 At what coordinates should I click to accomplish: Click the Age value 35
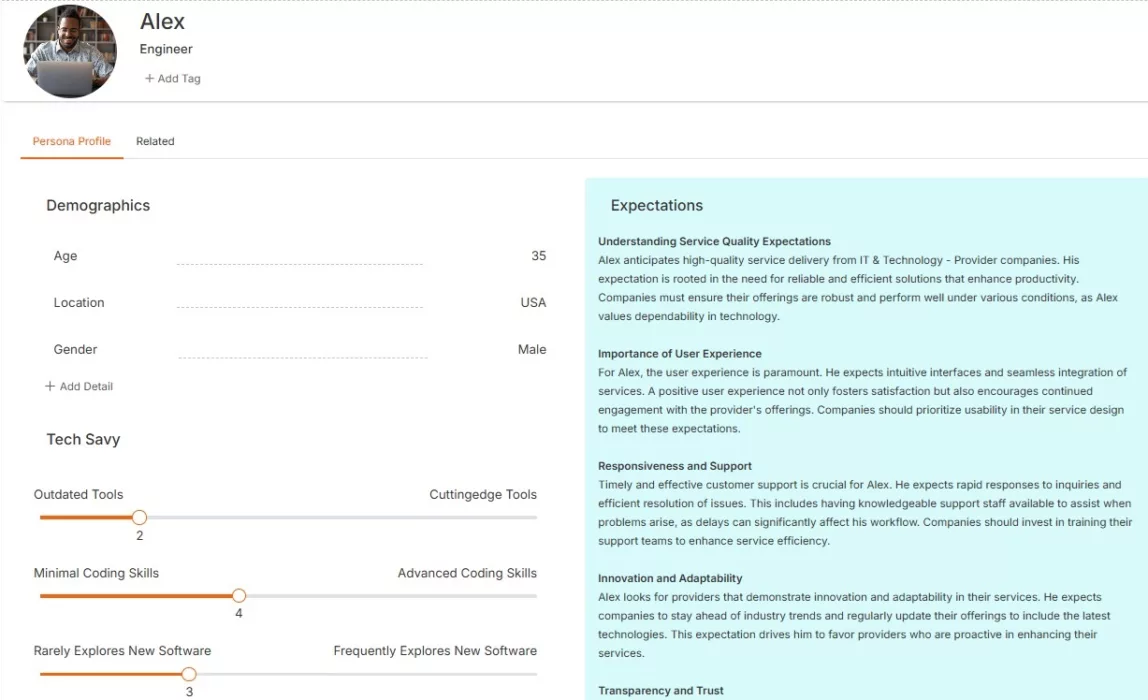(x=538, y=256)
